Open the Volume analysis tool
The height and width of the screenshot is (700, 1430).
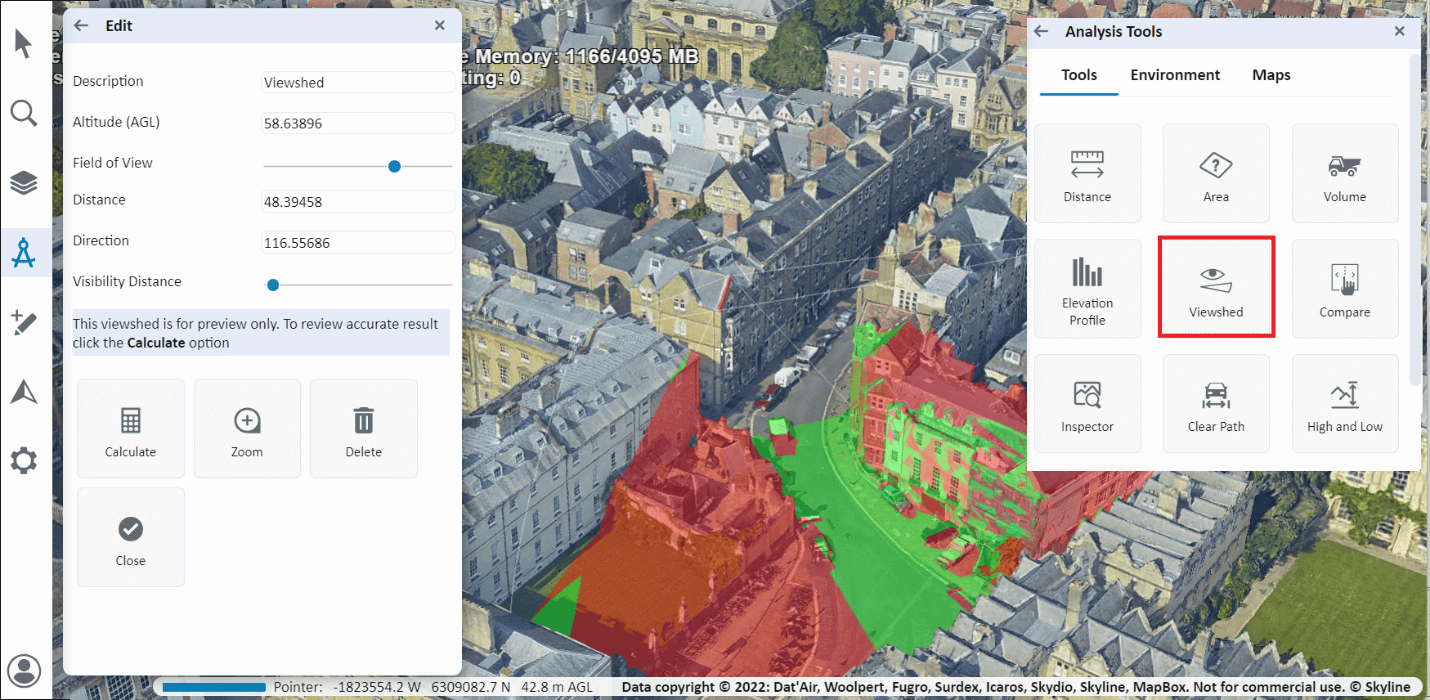[1345, 173]
